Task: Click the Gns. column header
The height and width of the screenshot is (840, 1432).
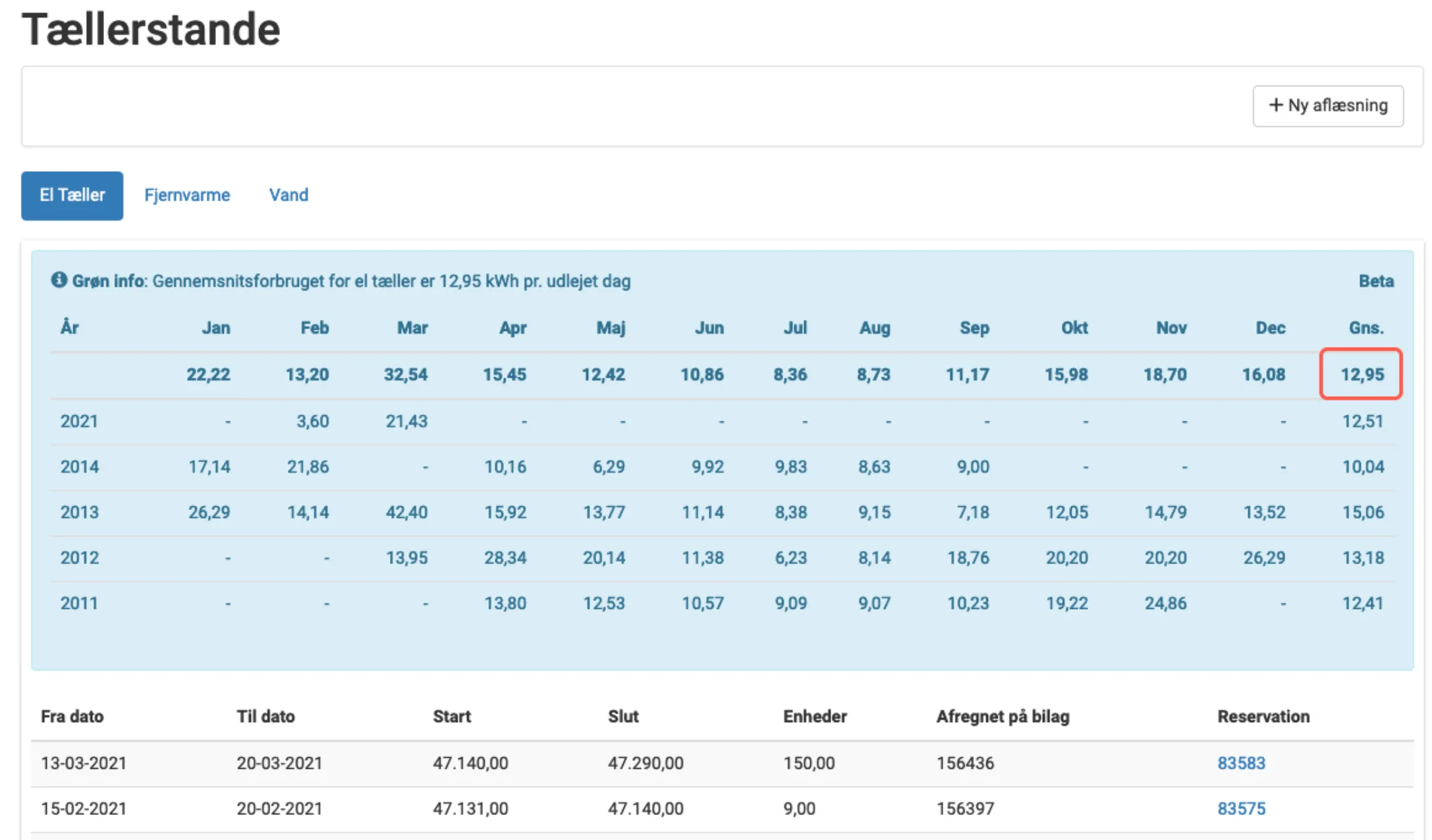Action: pyautogui.click(x=1365, y=328)
